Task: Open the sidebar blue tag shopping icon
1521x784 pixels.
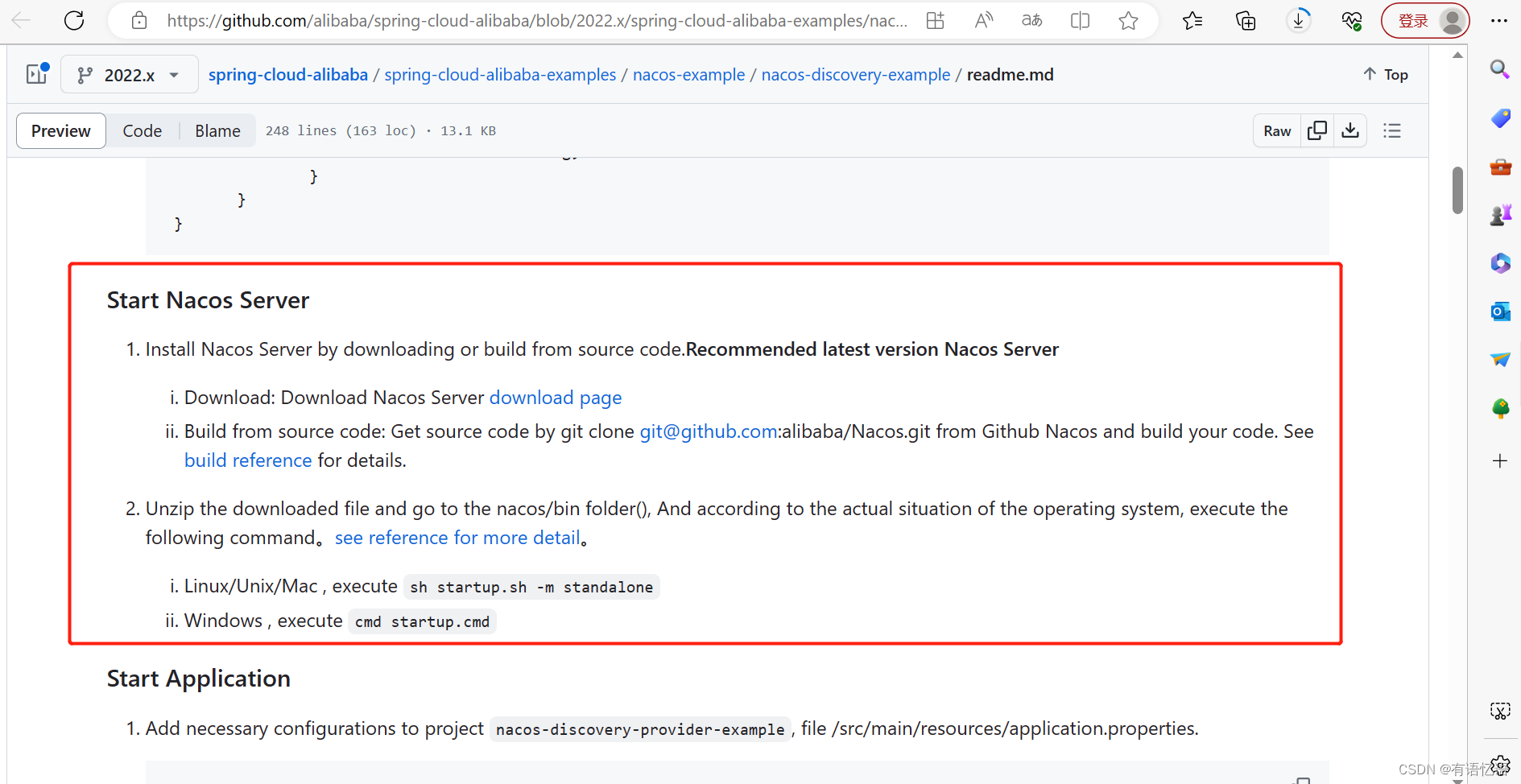Action: coord(1500,118)
